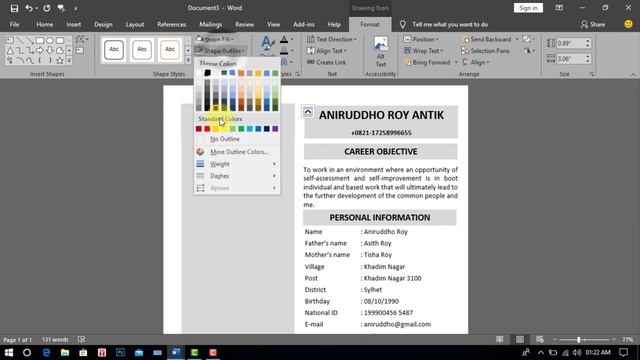Click the proofing check icon in status bar
Screen dimensions: 640x360
82,339
